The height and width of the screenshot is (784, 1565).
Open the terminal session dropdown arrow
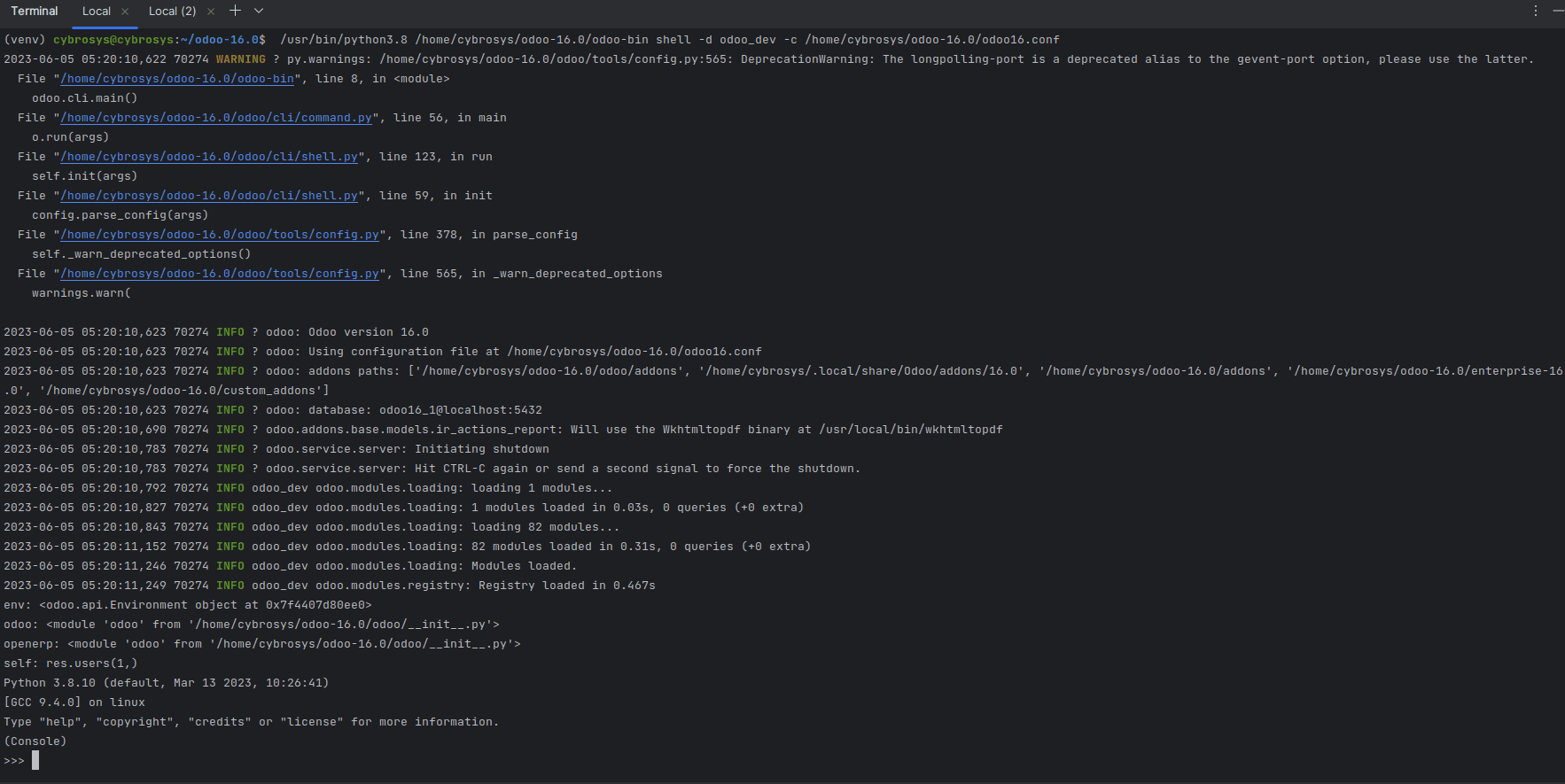click(259, 11)
